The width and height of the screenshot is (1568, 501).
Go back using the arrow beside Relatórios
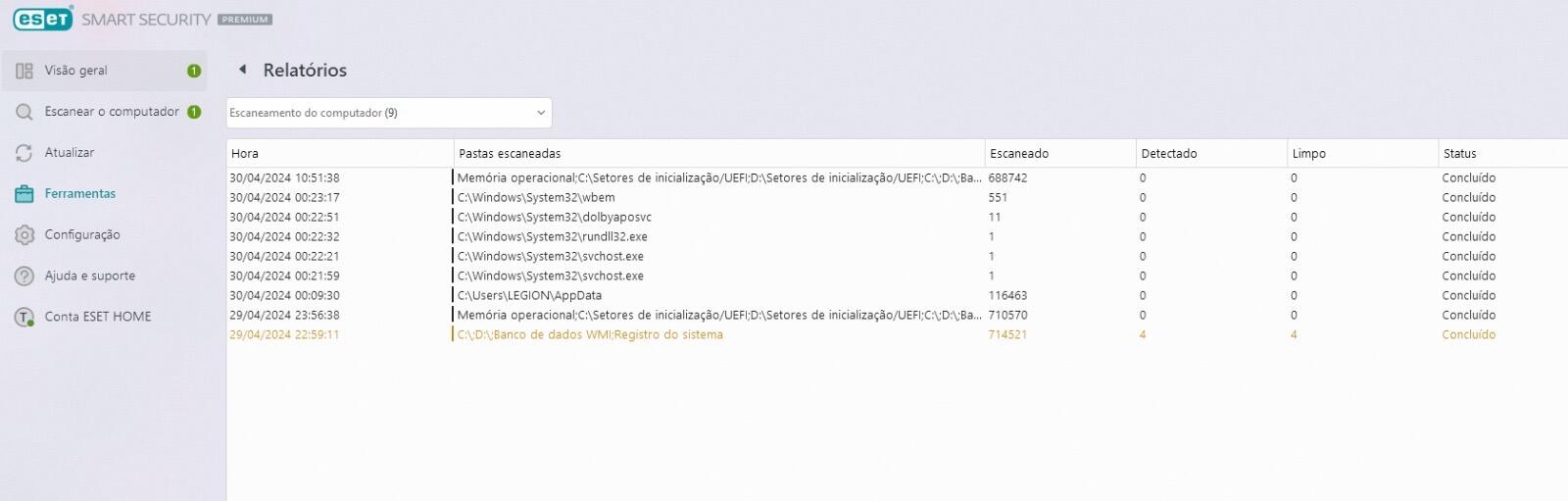pyautogui.click(x=242, y=70)
